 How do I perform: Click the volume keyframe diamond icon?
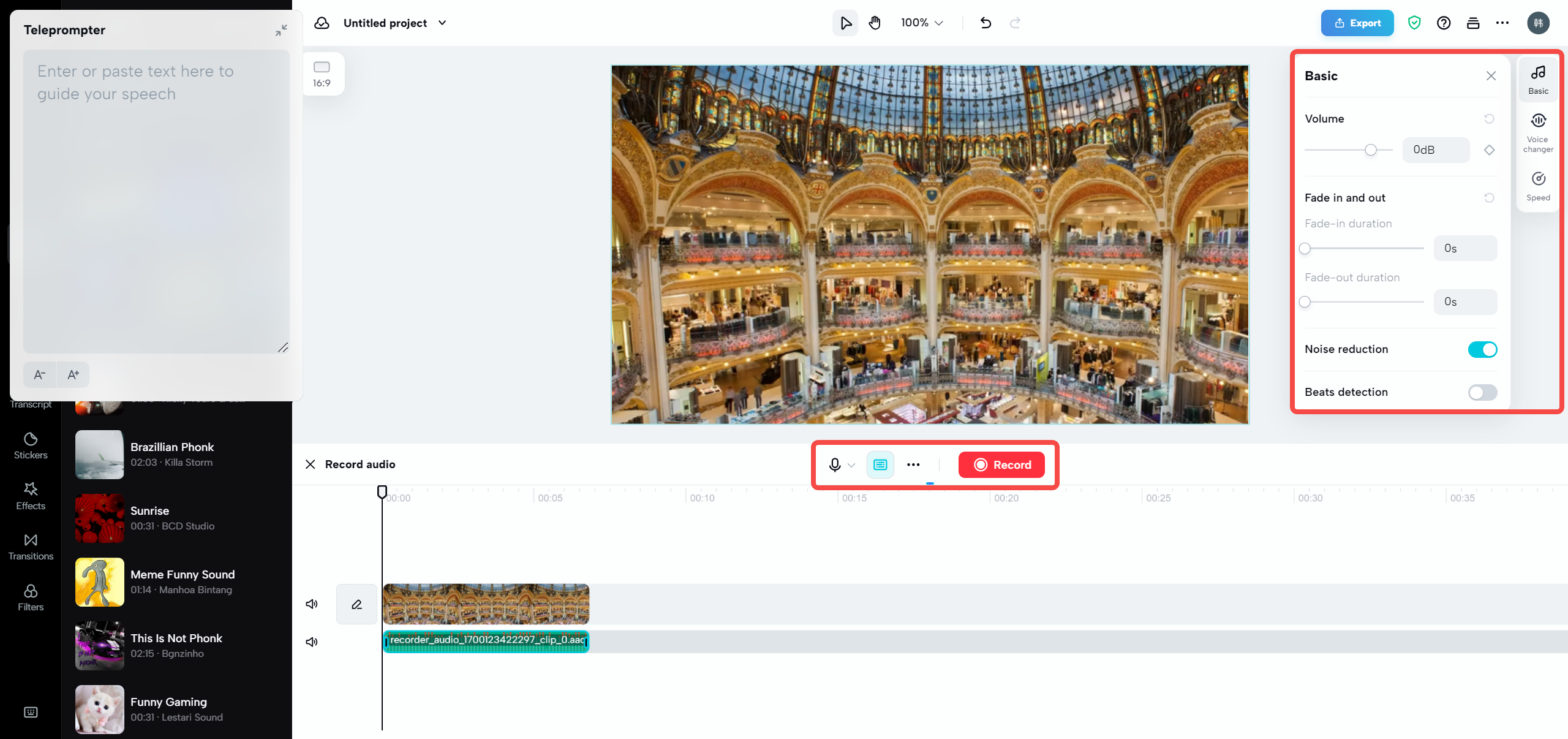pyautogui.click(x=1489, y=150)
